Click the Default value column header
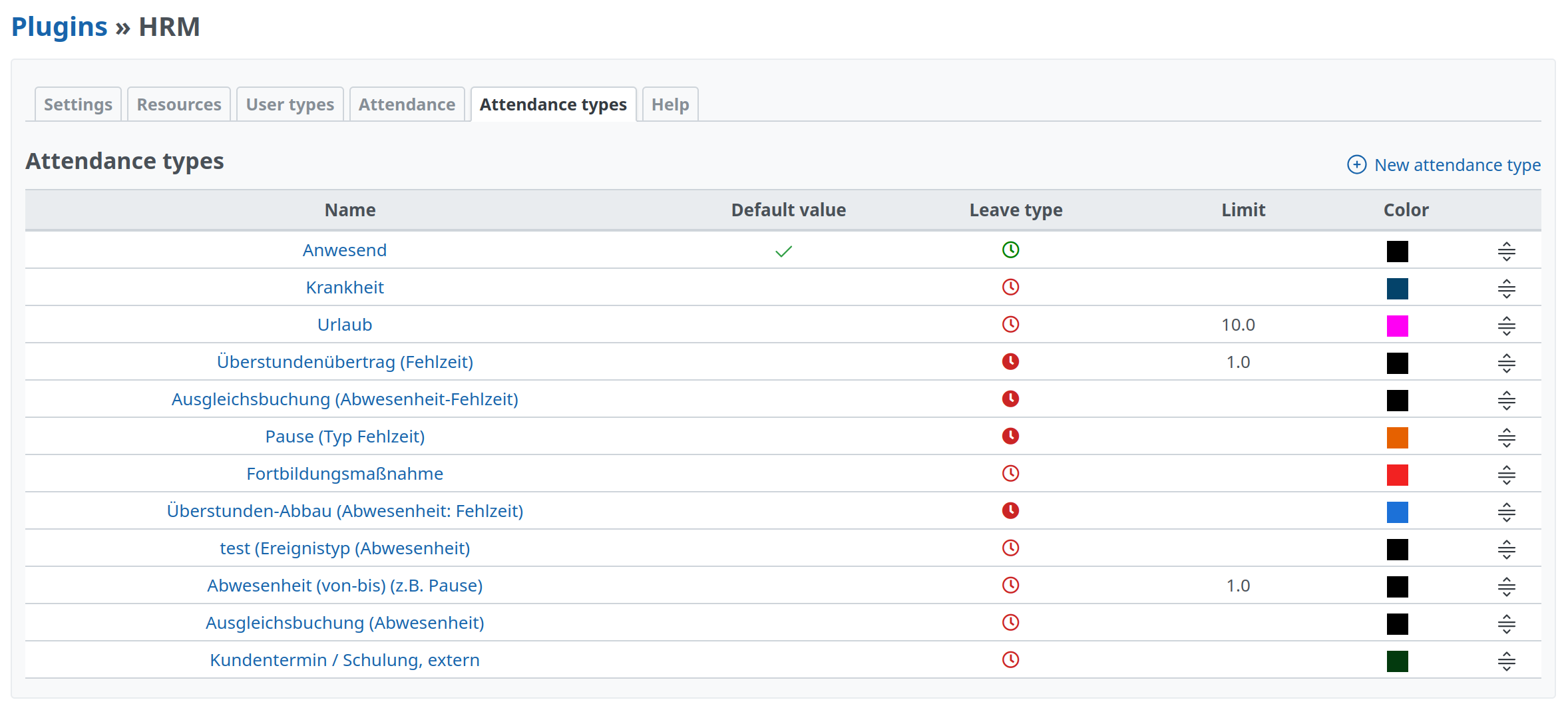Viewport: 1568px width, 704px height. pos(788,210)
